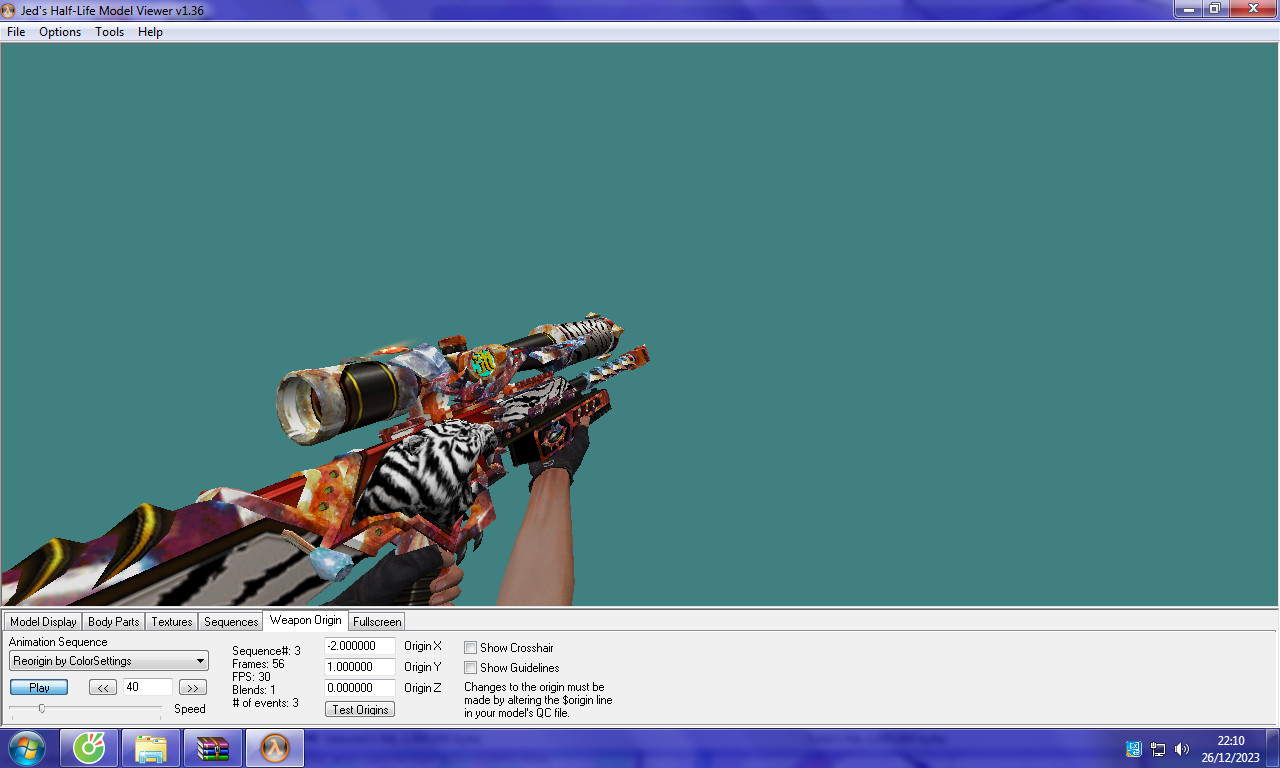1280x768 pixels.
Task: Click the network status icon in the tray
Action: (1157, 747)
